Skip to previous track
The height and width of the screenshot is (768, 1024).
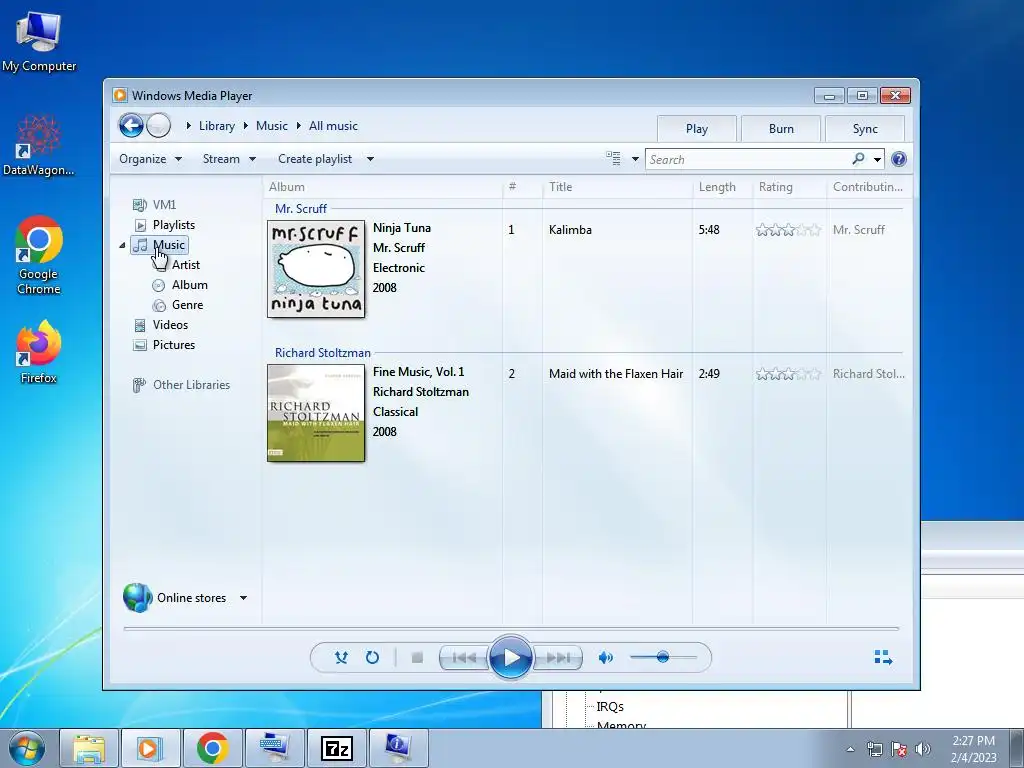pos(464,657)
